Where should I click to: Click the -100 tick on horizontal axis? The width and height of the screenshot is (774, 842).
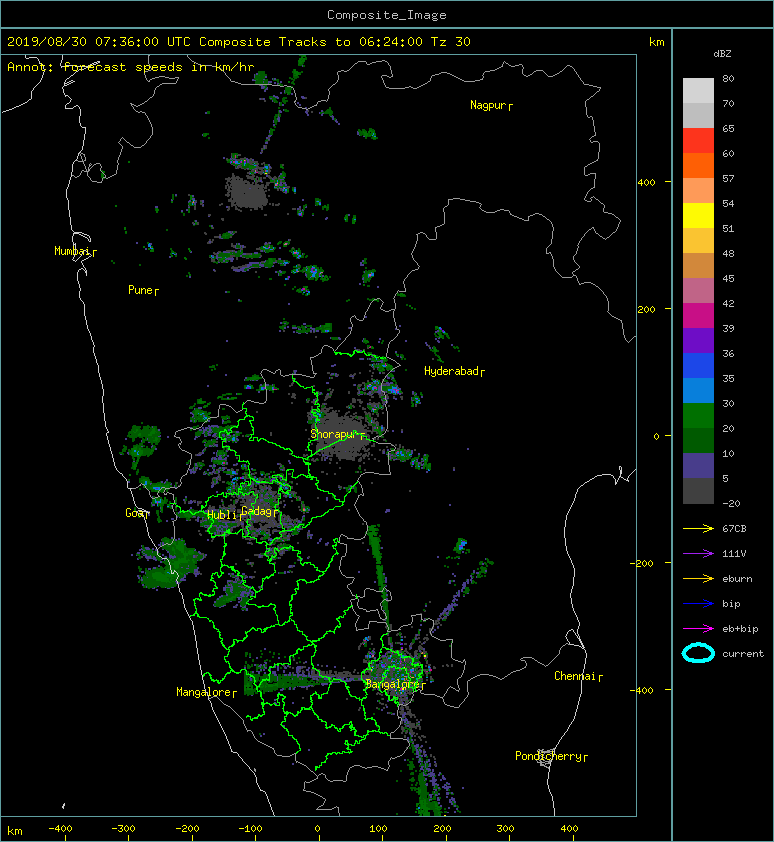250,829
